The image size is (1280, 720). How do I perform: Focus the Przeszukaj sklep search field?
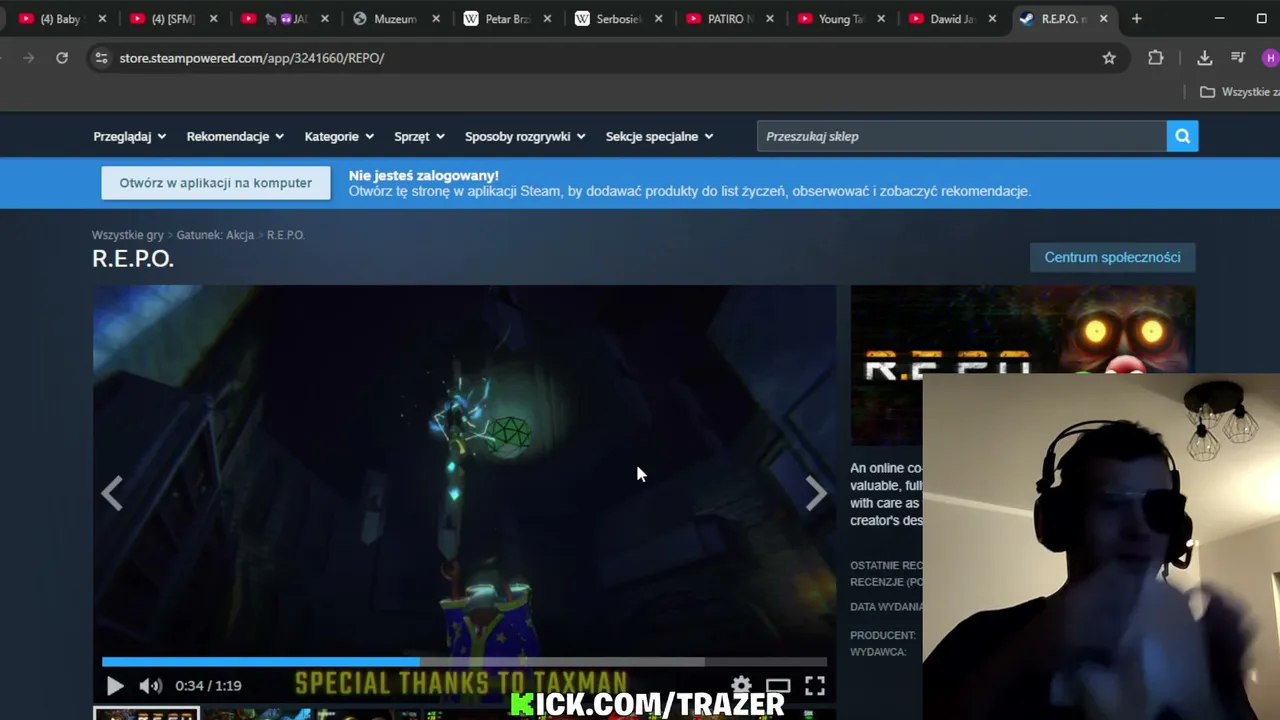click(962, 136)
